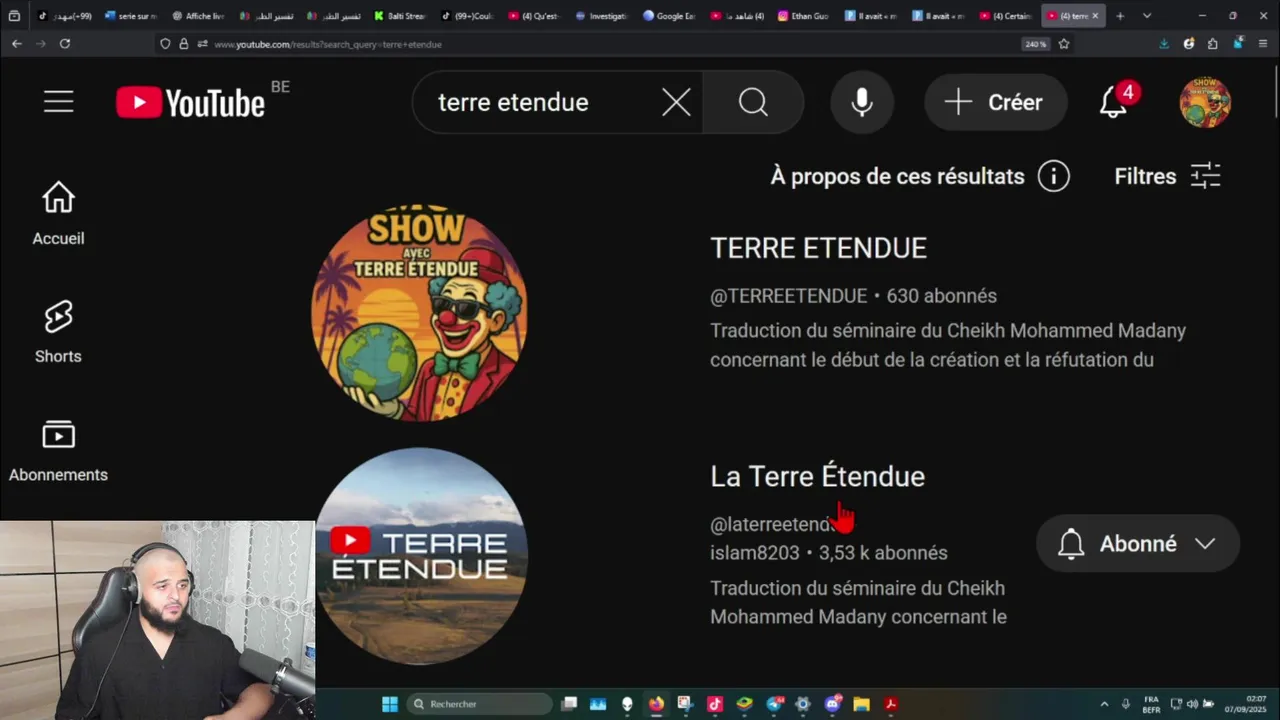Start voice search with the microphone
The height and width of the screenshot is (720, 1280).
pos(861,102)
